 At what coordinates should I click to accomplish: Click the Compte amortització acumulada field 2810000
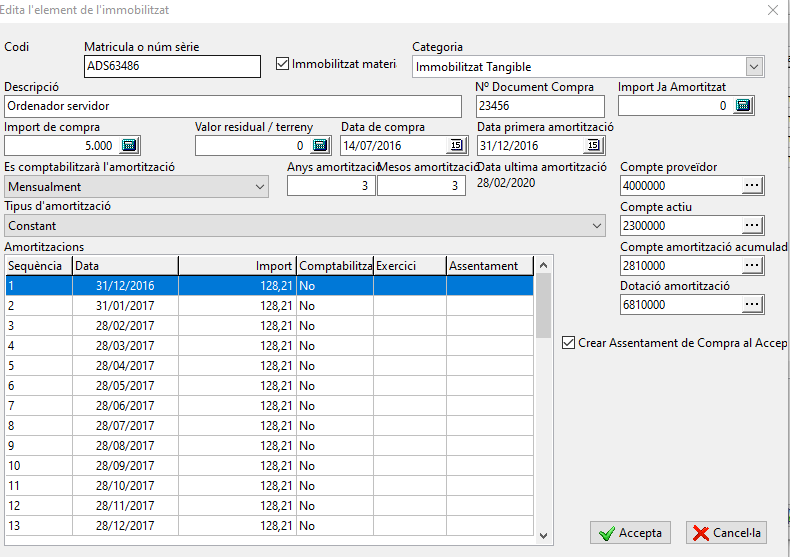[x=681, y=265]
